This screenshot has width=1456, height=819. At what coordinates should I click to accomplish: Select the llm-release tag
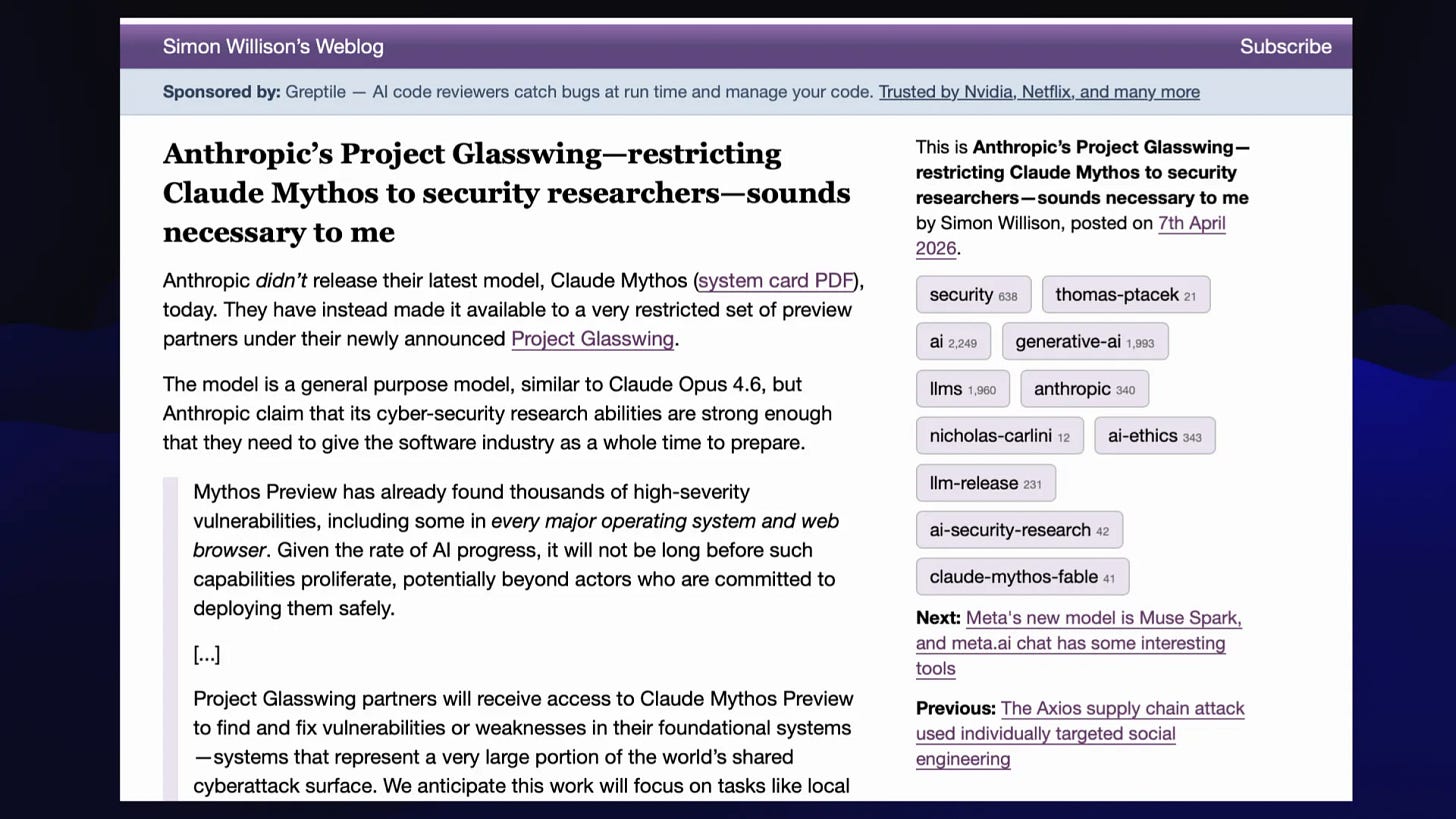click(985, 483)
